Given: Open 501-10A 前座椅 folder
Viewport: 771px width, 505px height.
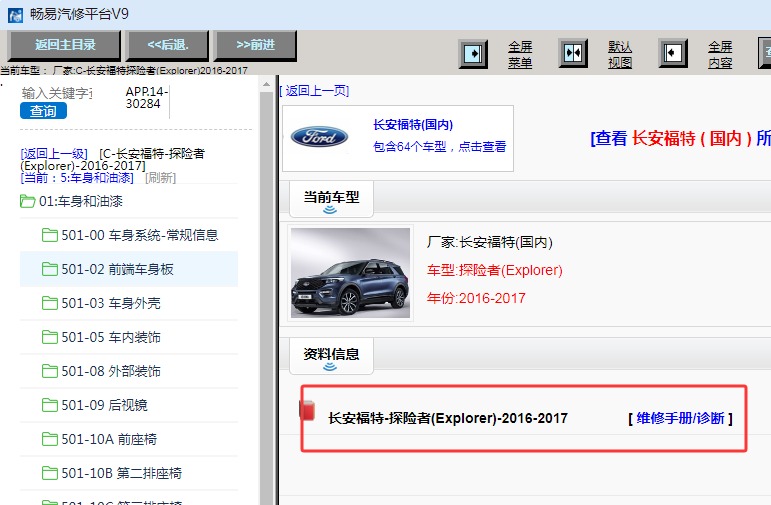Looking at the screenshot, I should coord(129,439).
